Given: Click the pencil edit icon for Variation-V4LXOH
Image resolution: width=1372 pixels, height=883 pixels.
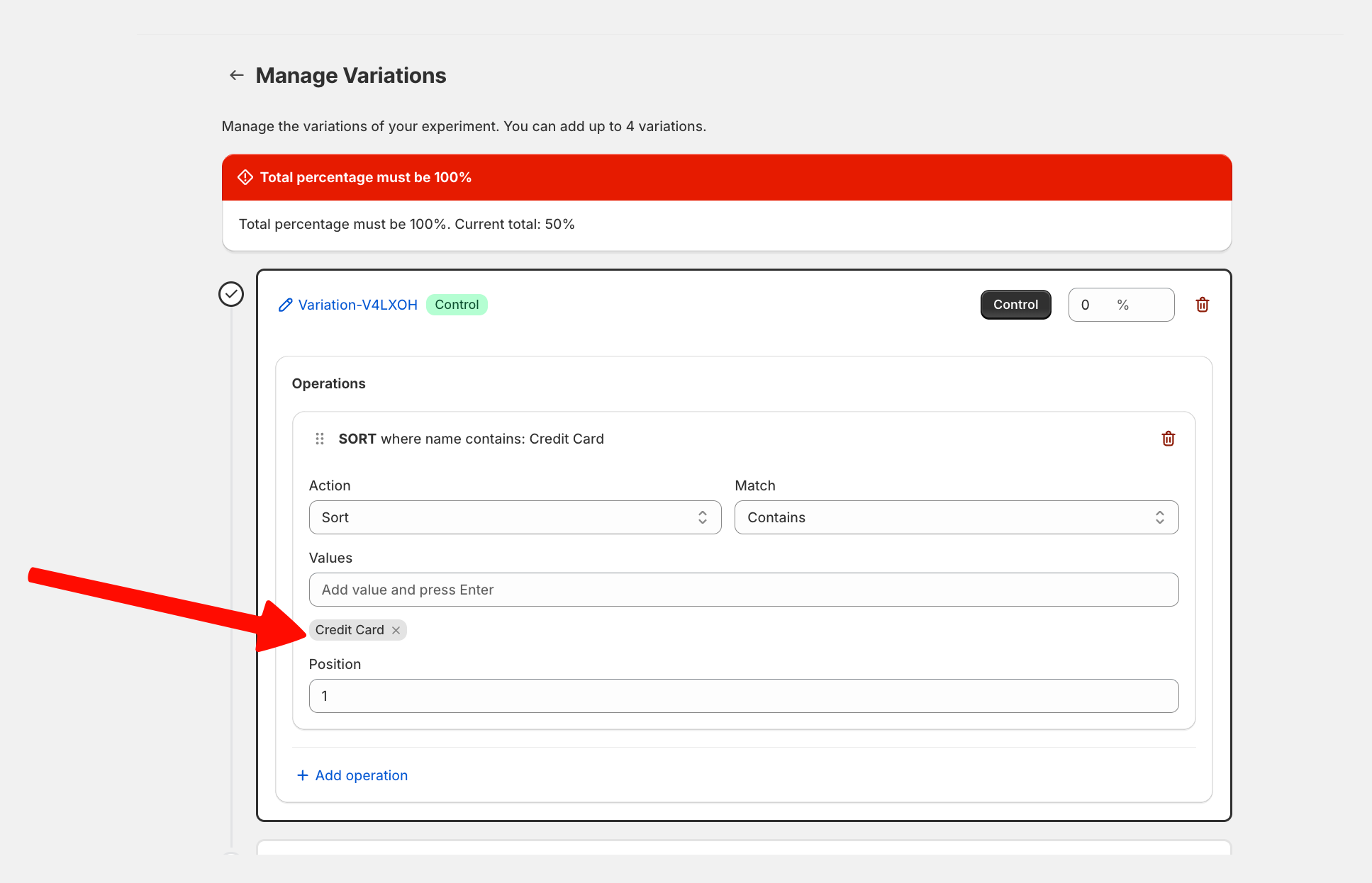Looking at the screenshot, I should tap(285, 305).
